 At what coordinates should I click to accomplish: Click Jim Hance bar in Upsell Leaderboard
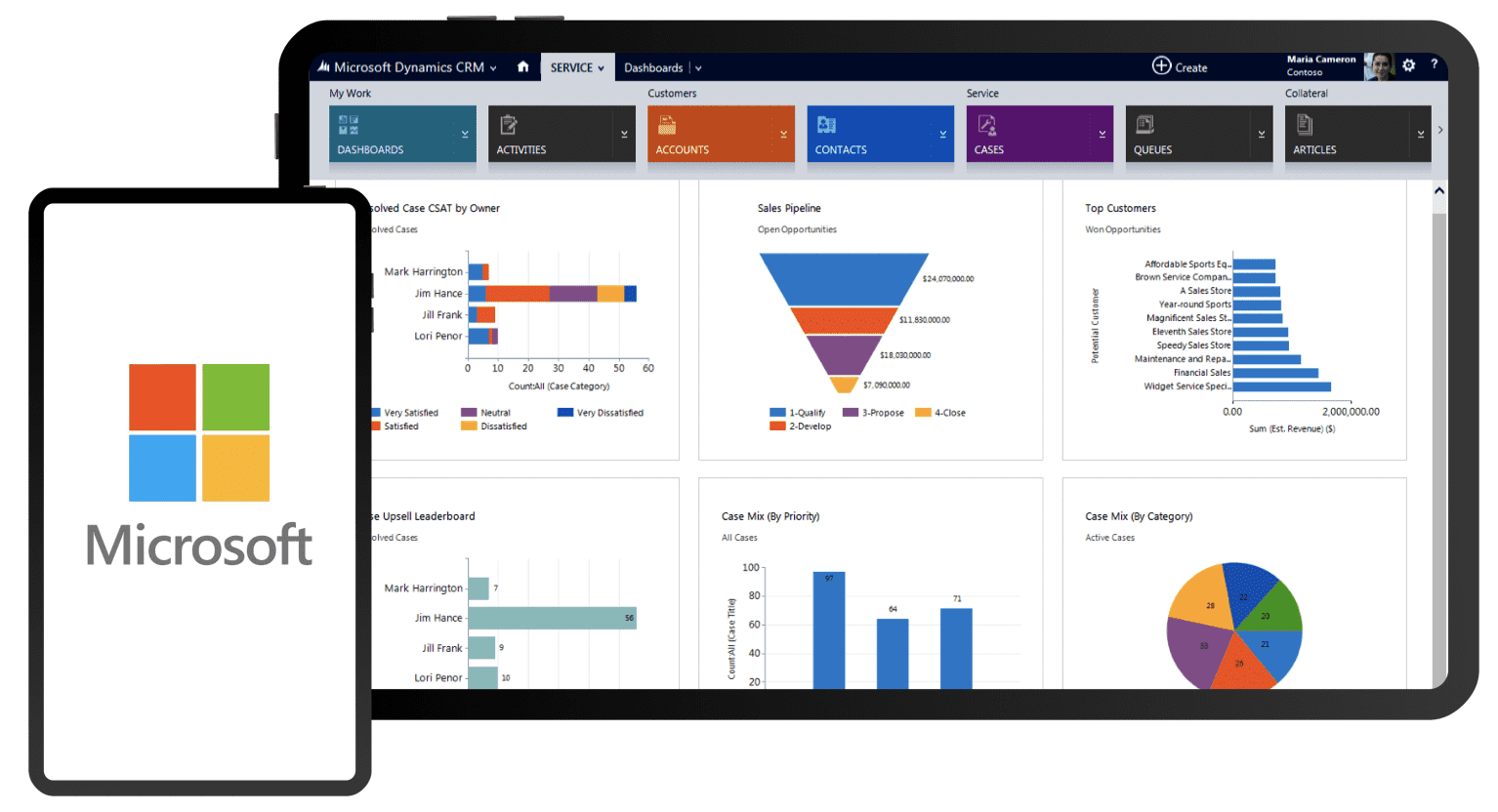[x=553, y=618]
